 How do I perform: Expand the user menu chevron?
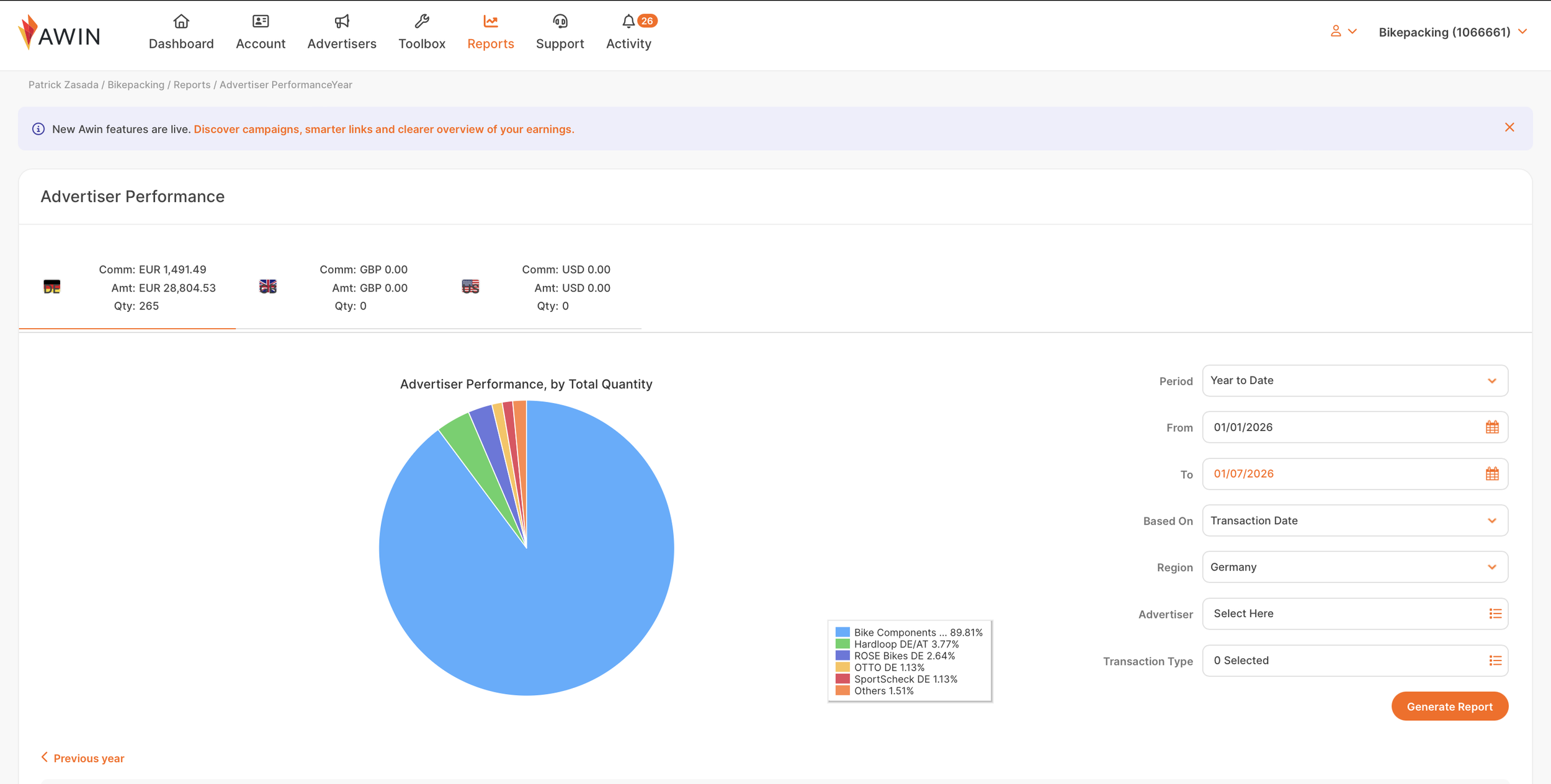click(1352, 31)
